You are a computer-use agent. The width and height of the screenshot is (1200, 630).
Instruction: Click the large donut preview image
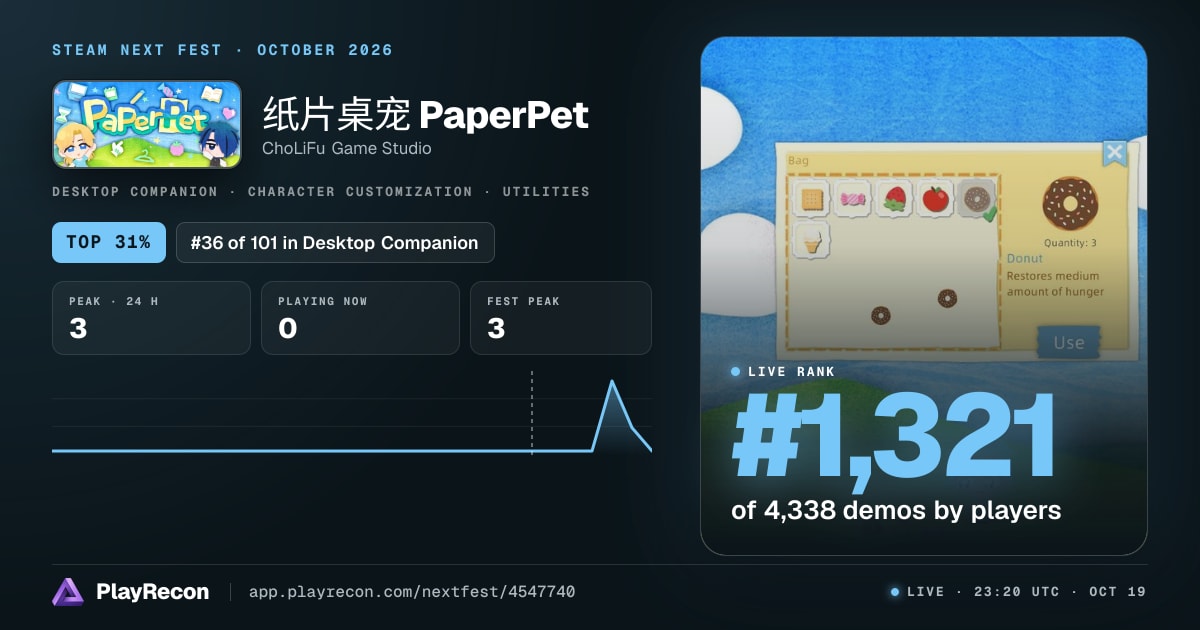pos(1069,203)
